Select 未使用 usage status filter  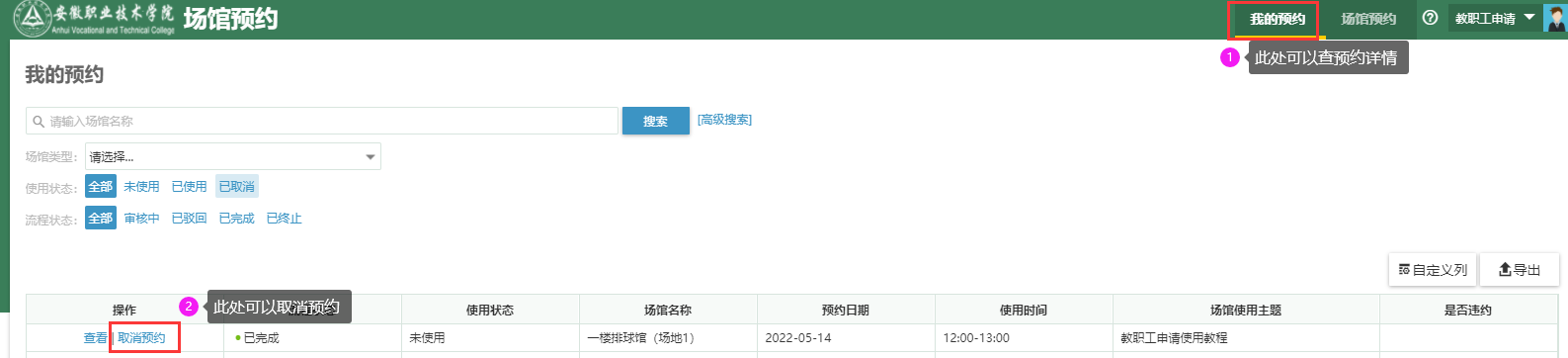pyautogui.click(x=141, y=186)
